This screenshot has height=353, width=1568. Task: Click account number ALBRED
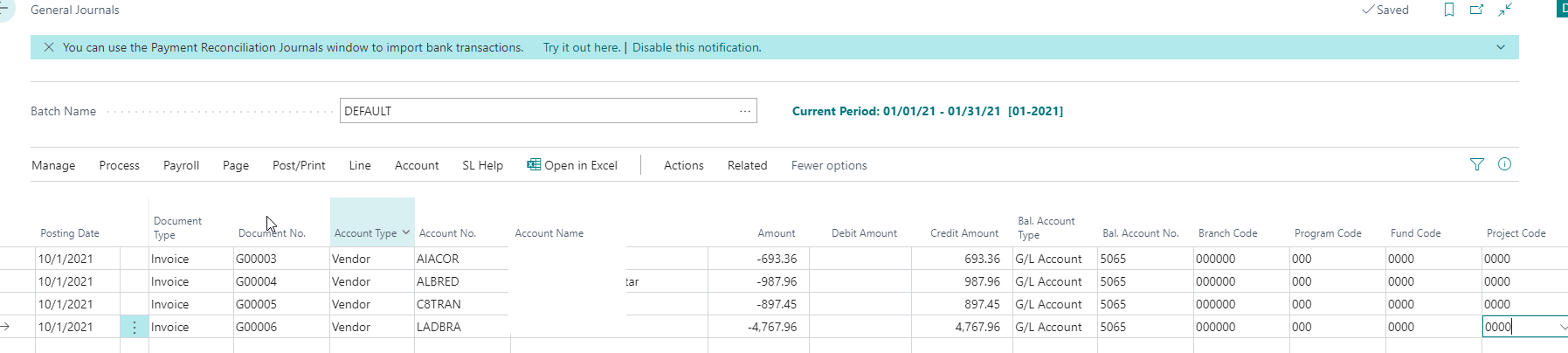(438, 281)
